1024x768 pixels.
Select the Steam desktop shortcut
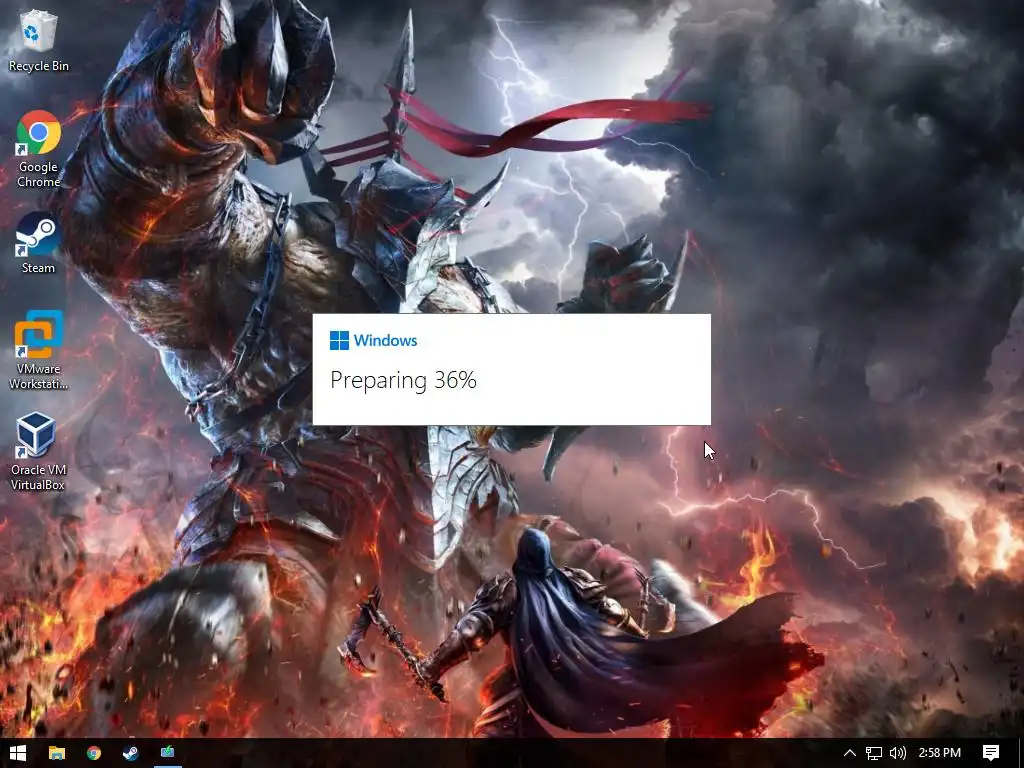[38, 244]
